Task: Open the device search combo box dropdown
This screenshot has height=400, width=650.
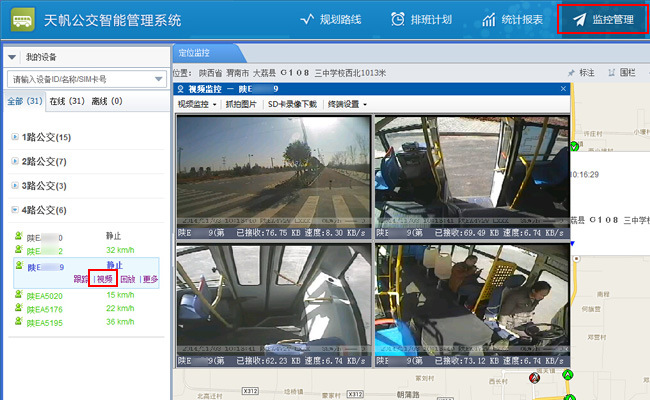Action: tap(160, 79)
